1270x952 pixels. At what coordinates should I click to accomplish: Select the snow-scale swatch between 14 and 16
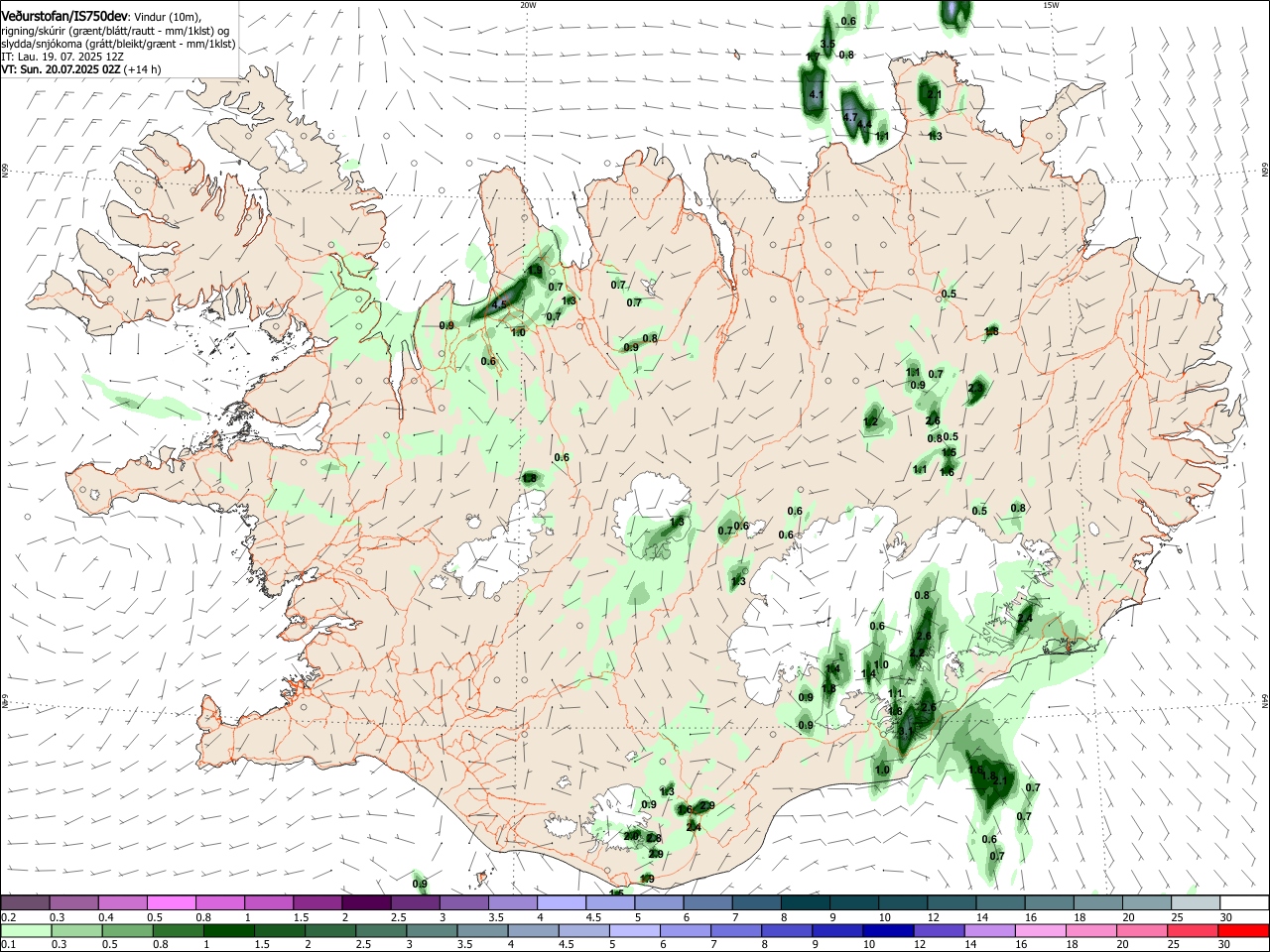click(x=999, y=902)
